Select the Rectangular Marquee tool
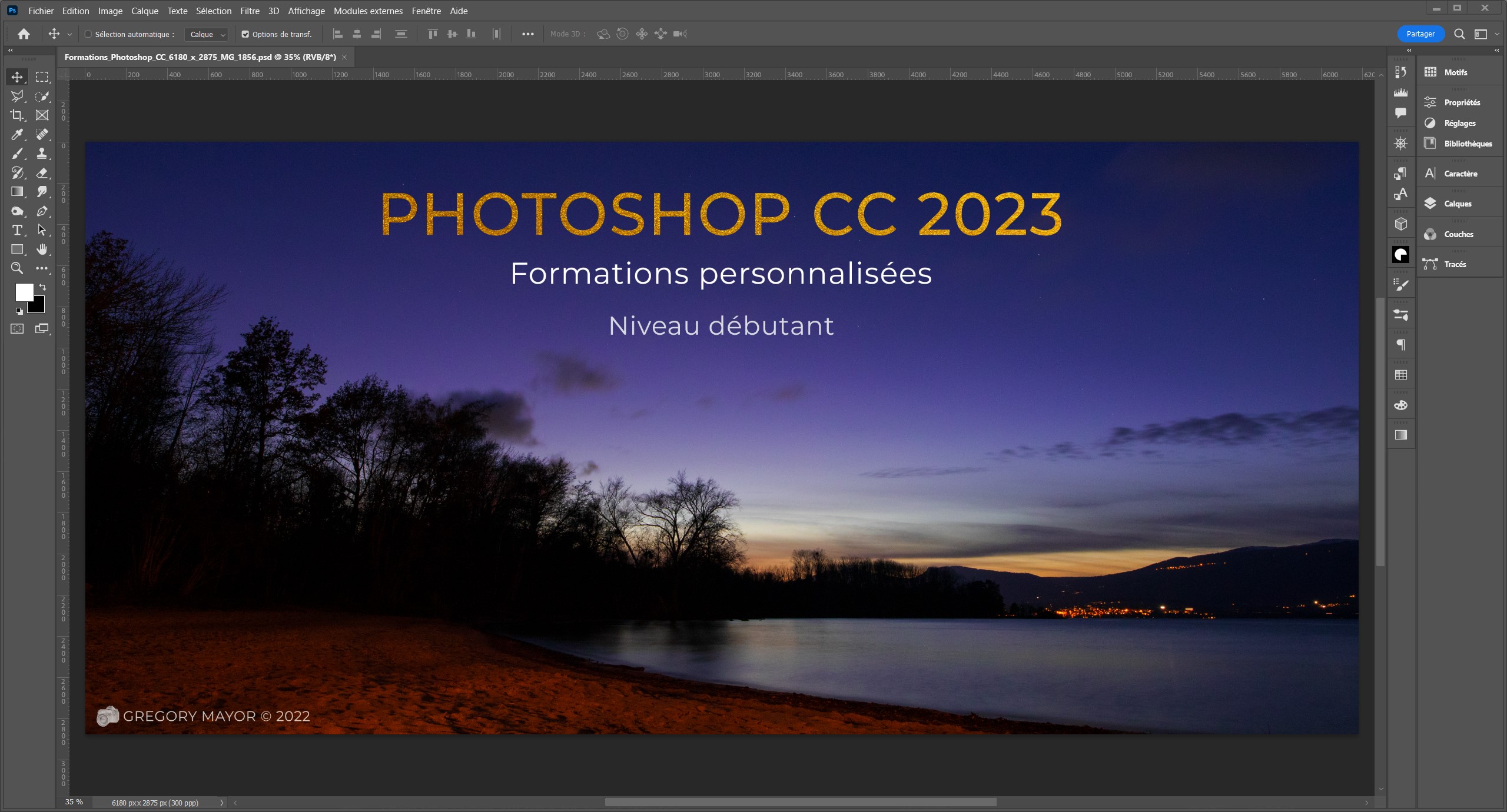 pos(42,77)
